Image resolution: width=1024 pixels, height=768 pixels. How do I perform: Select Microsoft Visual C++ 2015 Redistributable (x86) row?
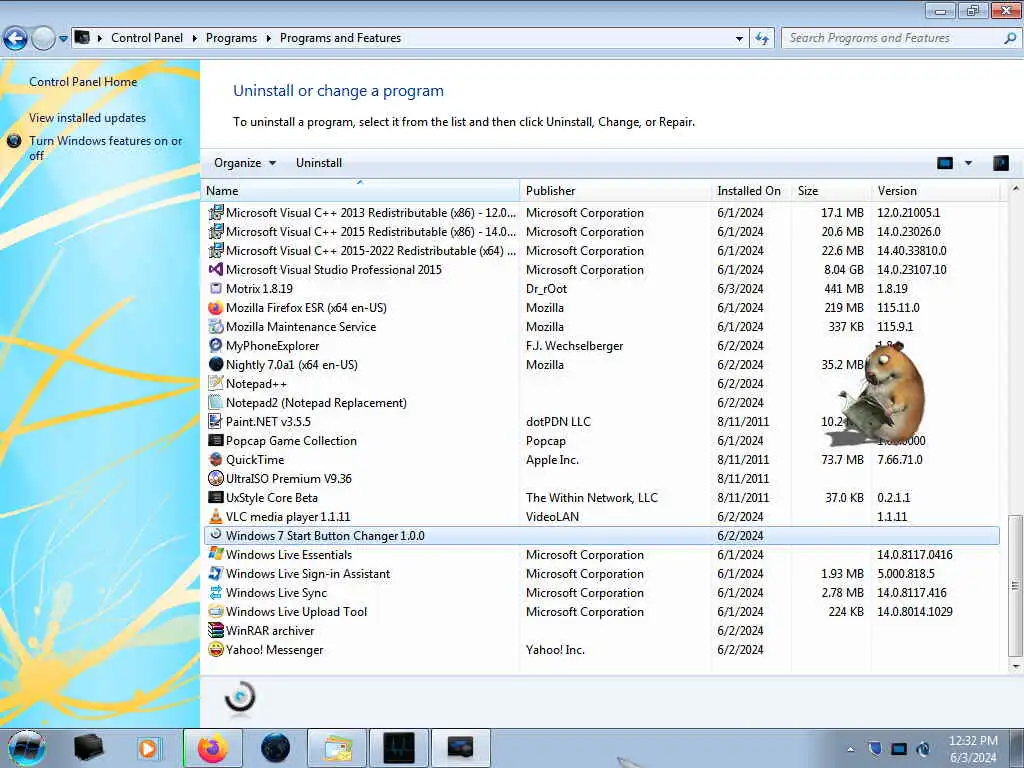[602, 232]
